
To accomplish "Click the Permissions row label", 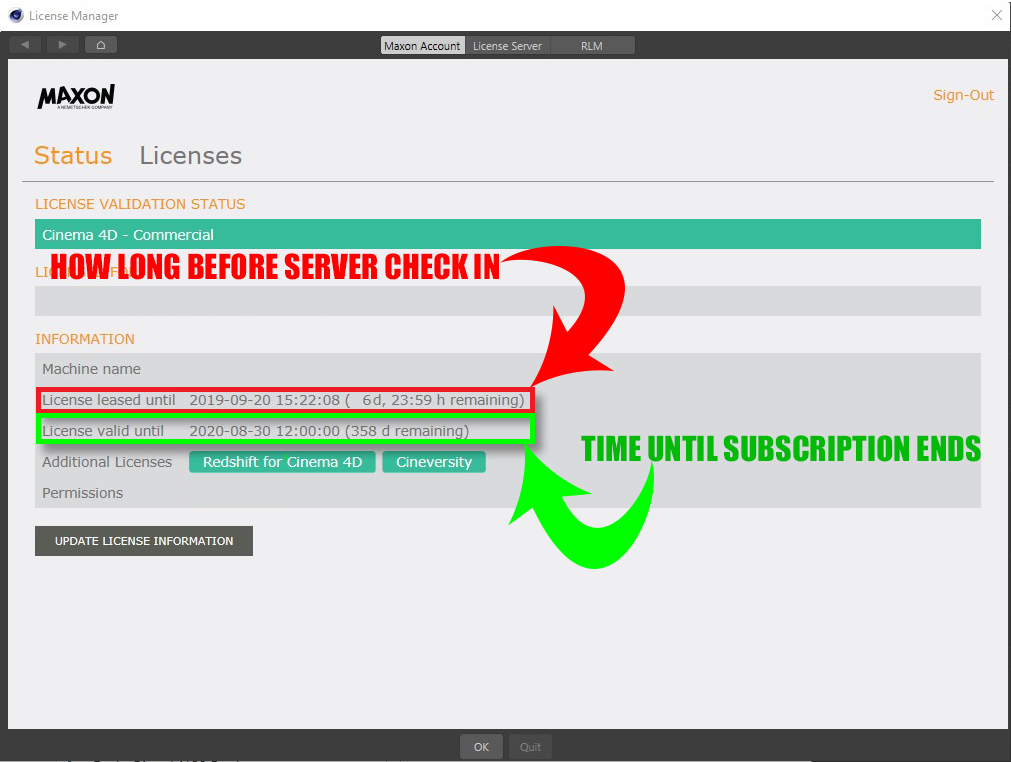I will pyautogui.click(x=83, y=493).
